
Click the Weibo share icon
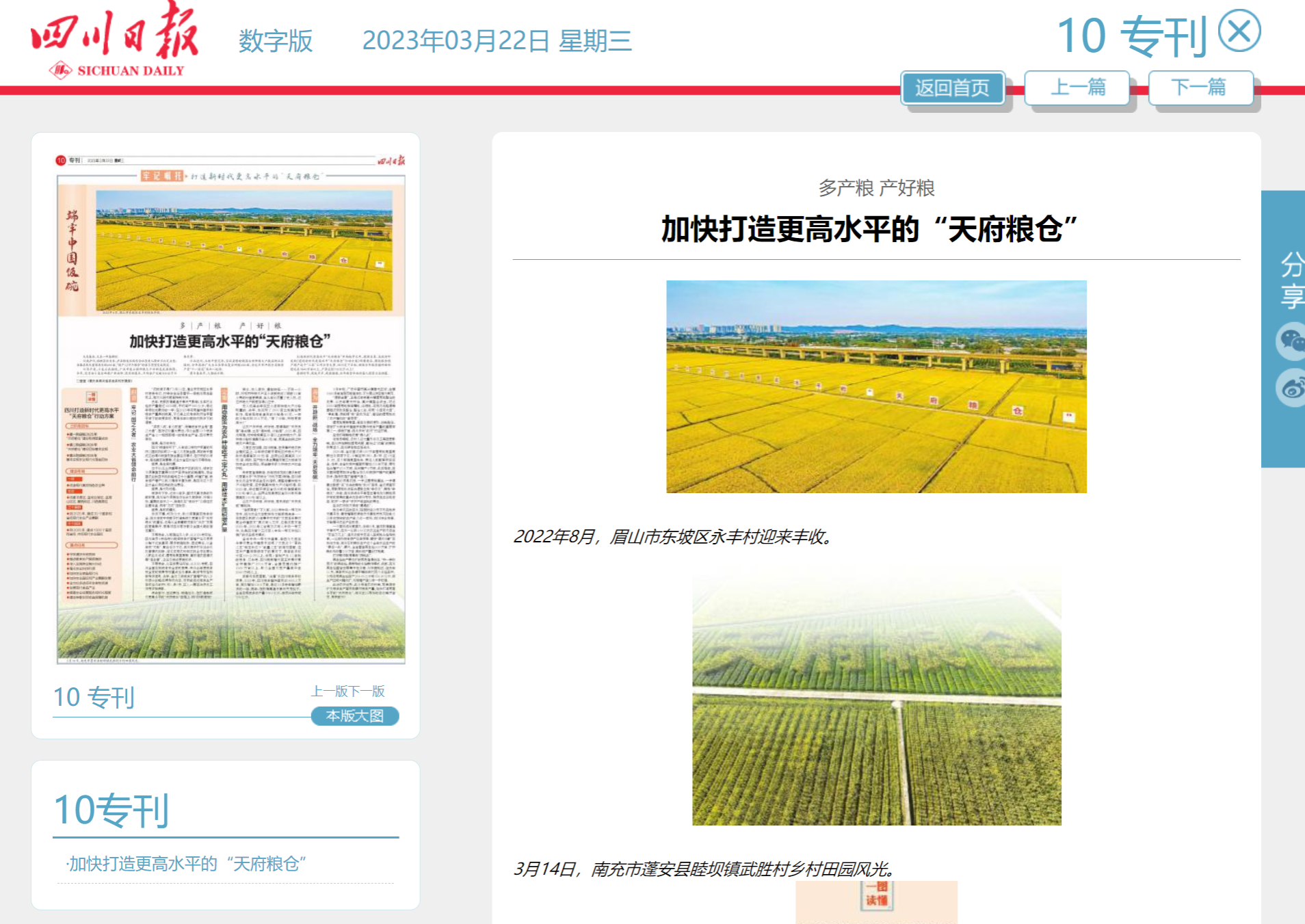tap(1291, 388)
